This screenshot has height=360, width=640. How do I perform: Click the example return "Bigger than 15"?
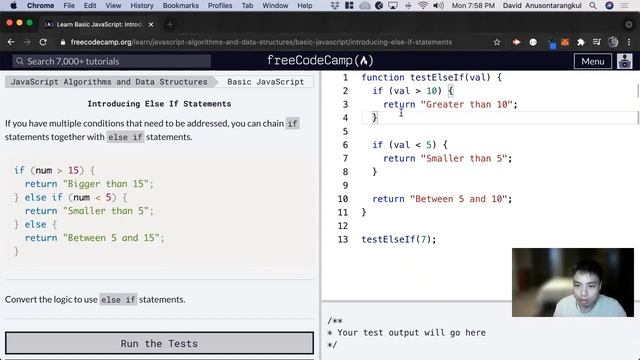[89, 184]
